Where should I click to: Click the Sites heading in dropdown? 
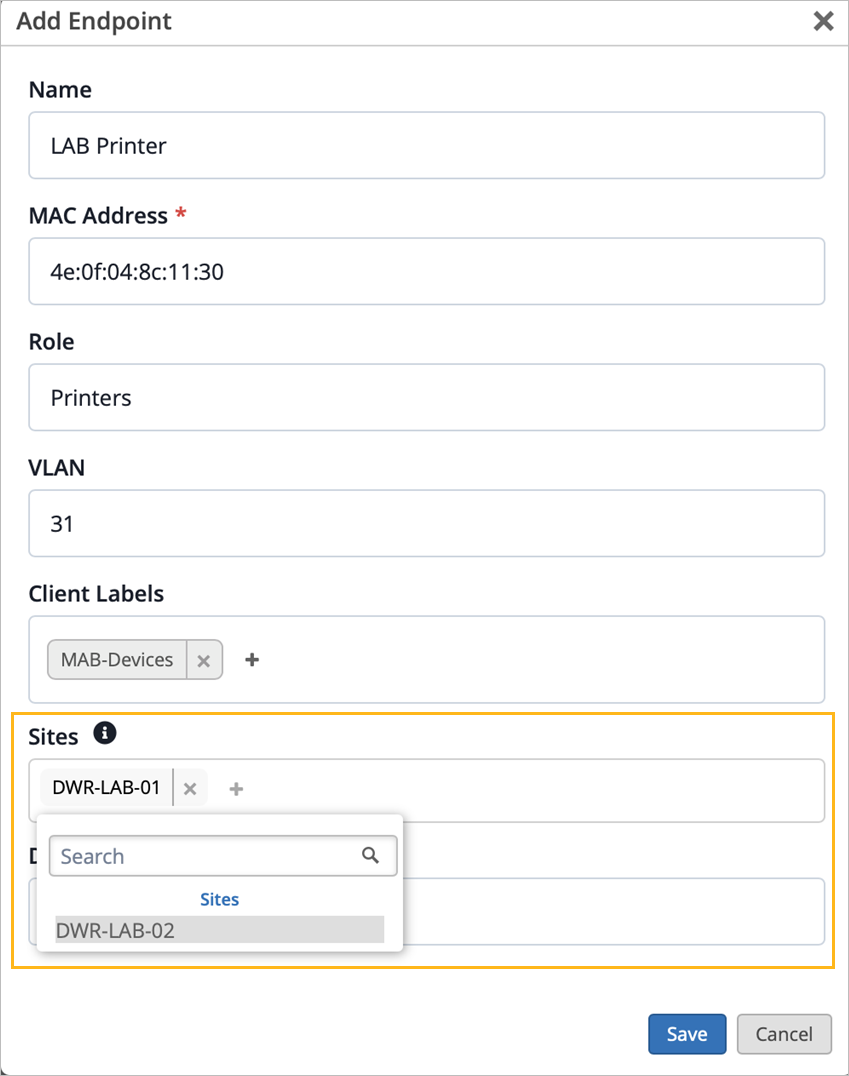tap(220, 899)
